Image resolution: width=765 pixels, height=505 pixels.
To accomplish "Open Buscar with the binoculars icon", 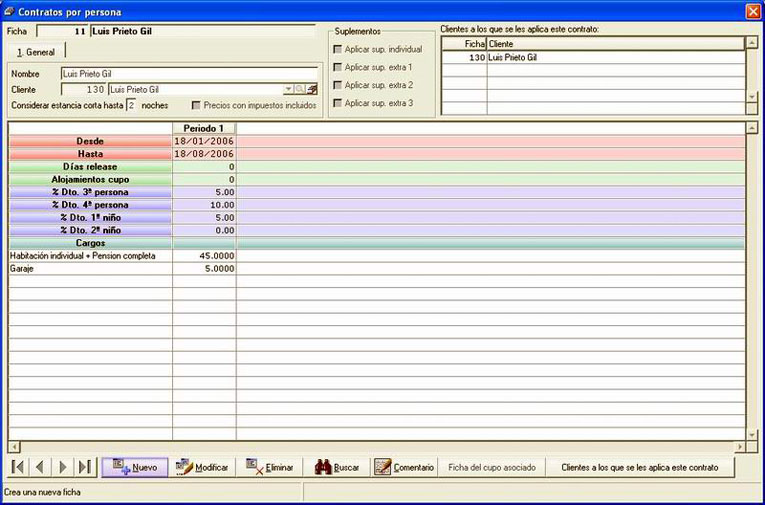I will (x=337, y=467).
